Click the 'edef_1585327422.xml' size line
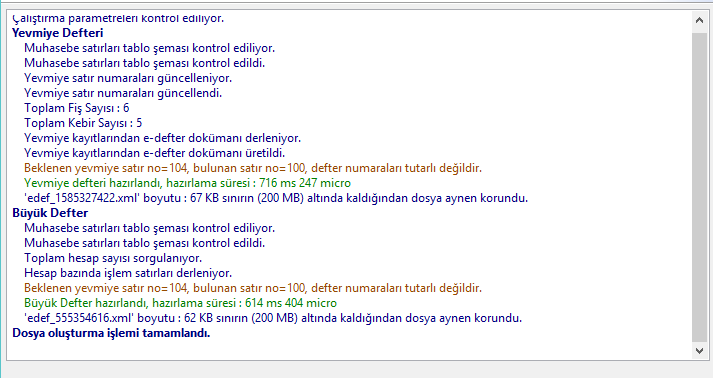Screen dimensions: 713x378 click(x=276, y=198)
